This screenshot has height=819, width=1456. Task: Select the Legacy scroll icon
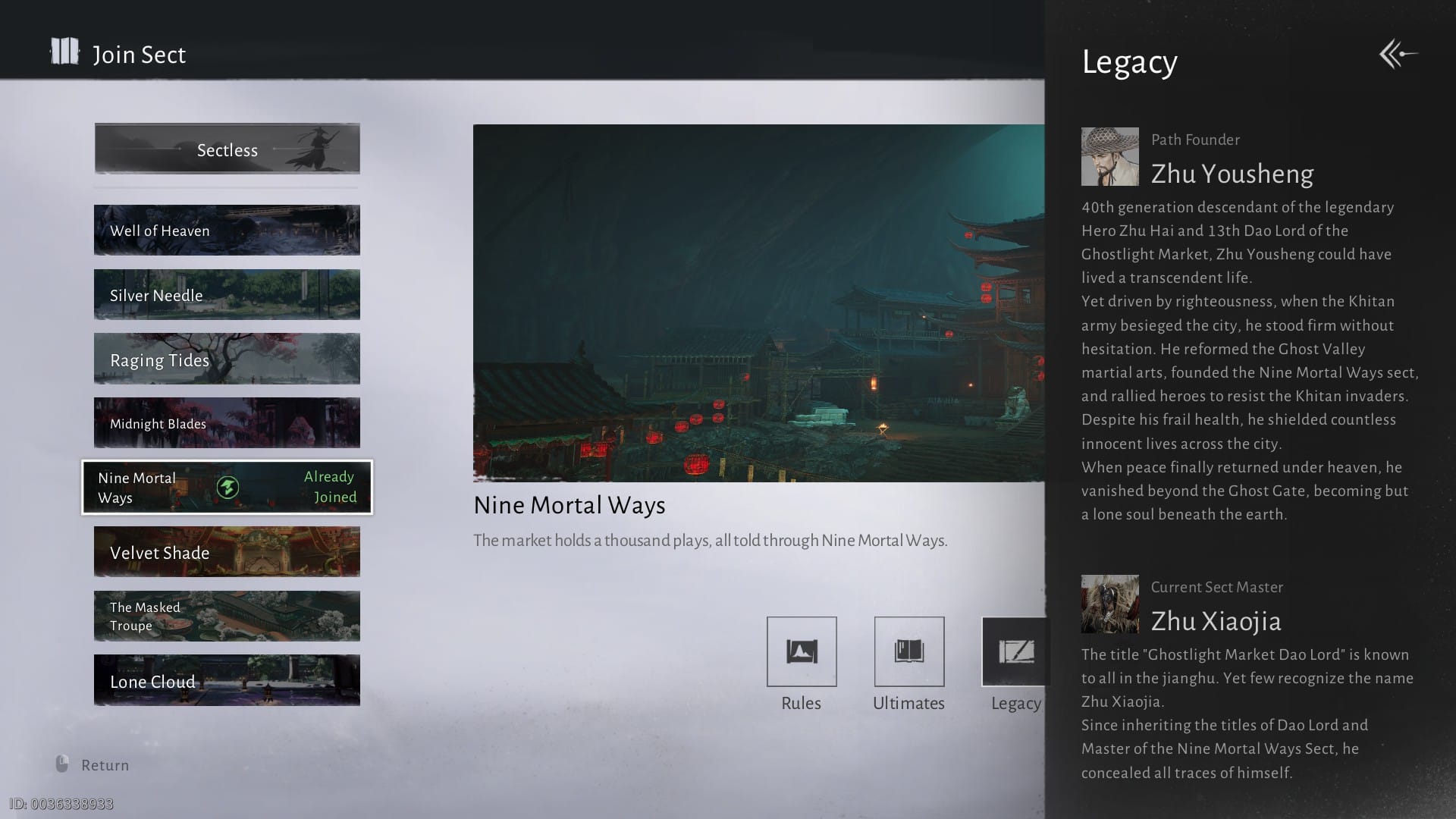tap(1015, 651)
